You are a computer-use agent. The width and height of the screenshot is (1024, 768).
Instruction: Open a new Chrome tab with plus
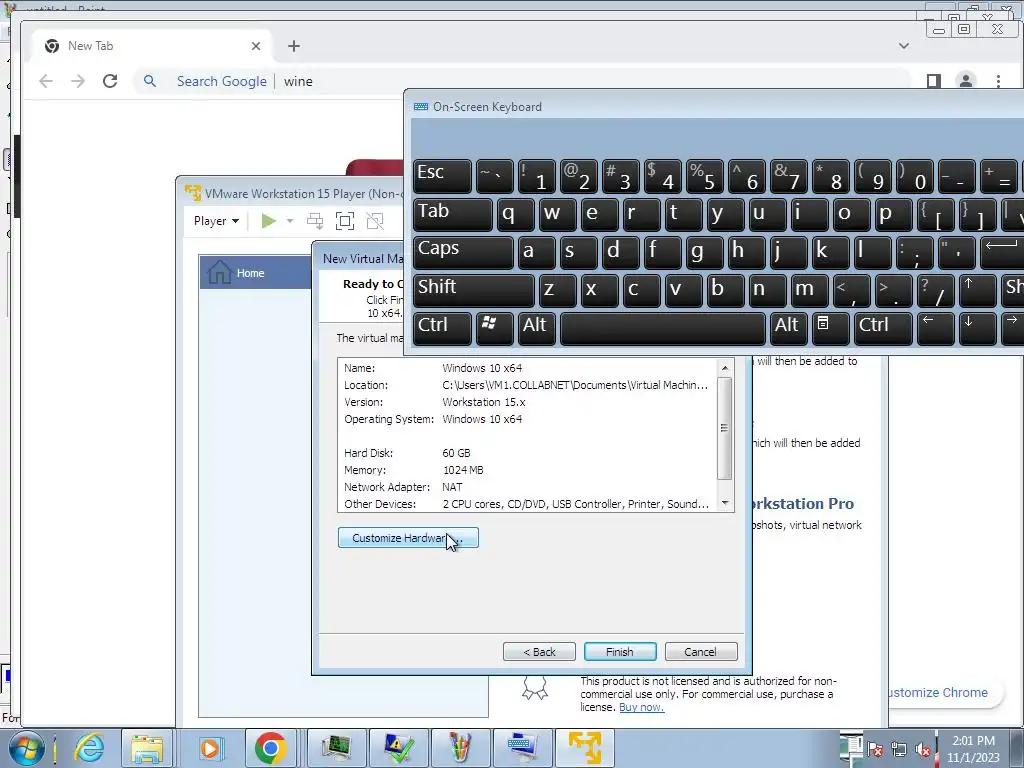pyautogui.click(x=294, y=46)
